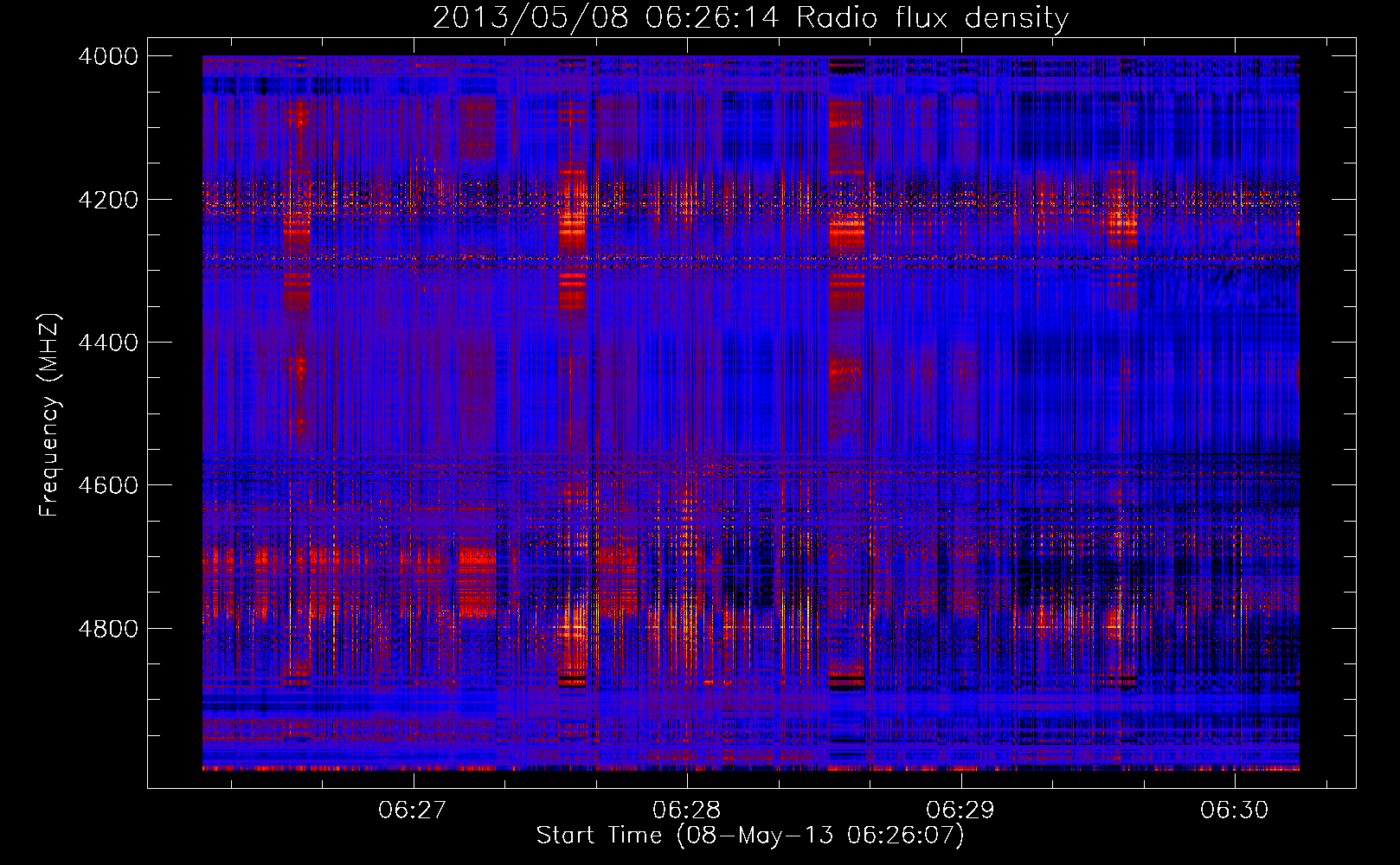Click the 'Start Time' axis label
The height and width of the screenshot is (865, 1400).
[x=749, y=836]
